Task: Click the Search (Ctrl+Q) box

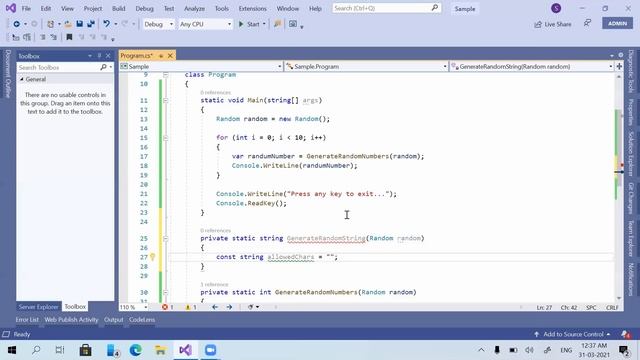Action: click(386, 8)
